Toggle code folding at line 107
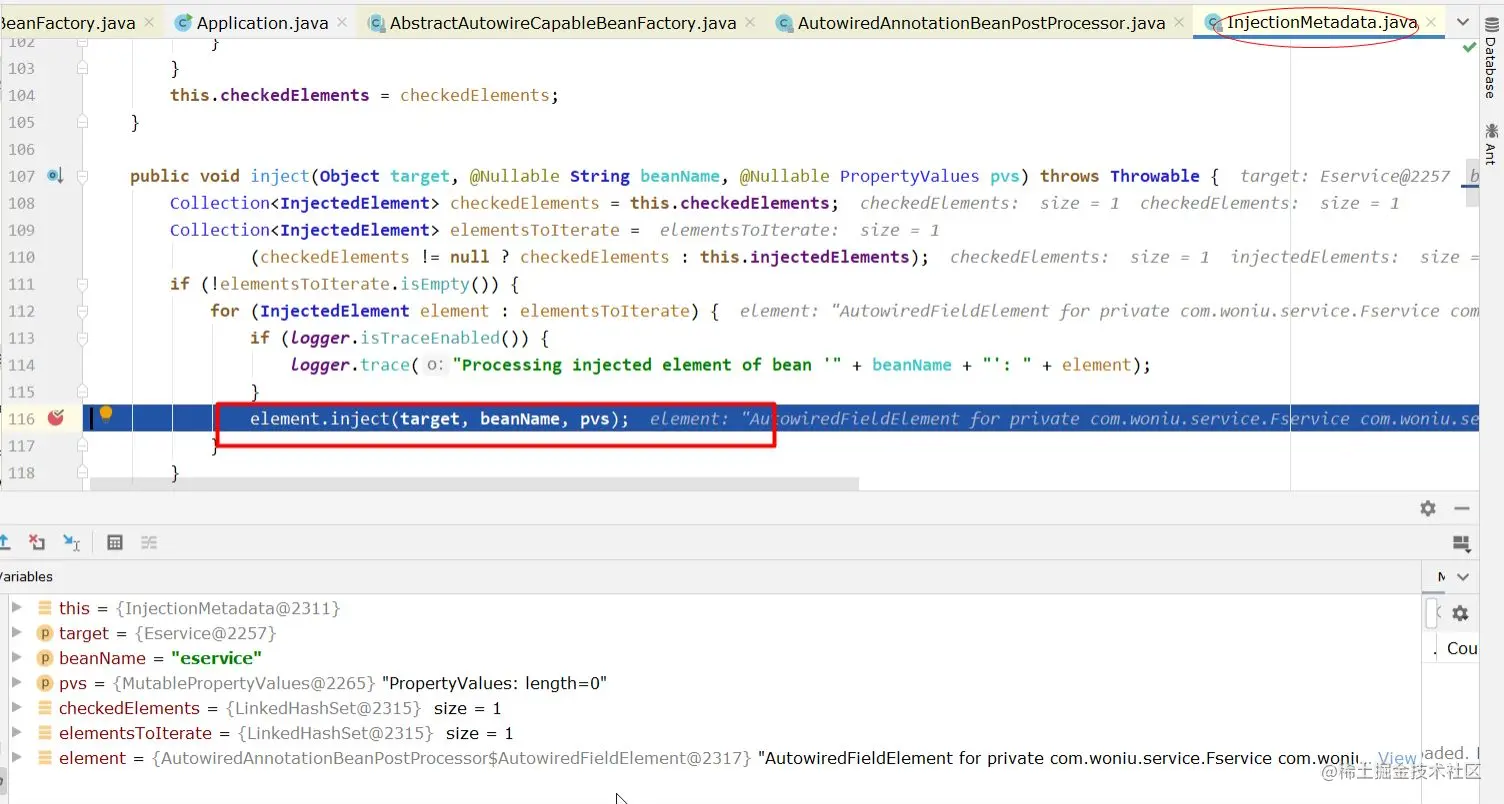 [x=83, y=176]
